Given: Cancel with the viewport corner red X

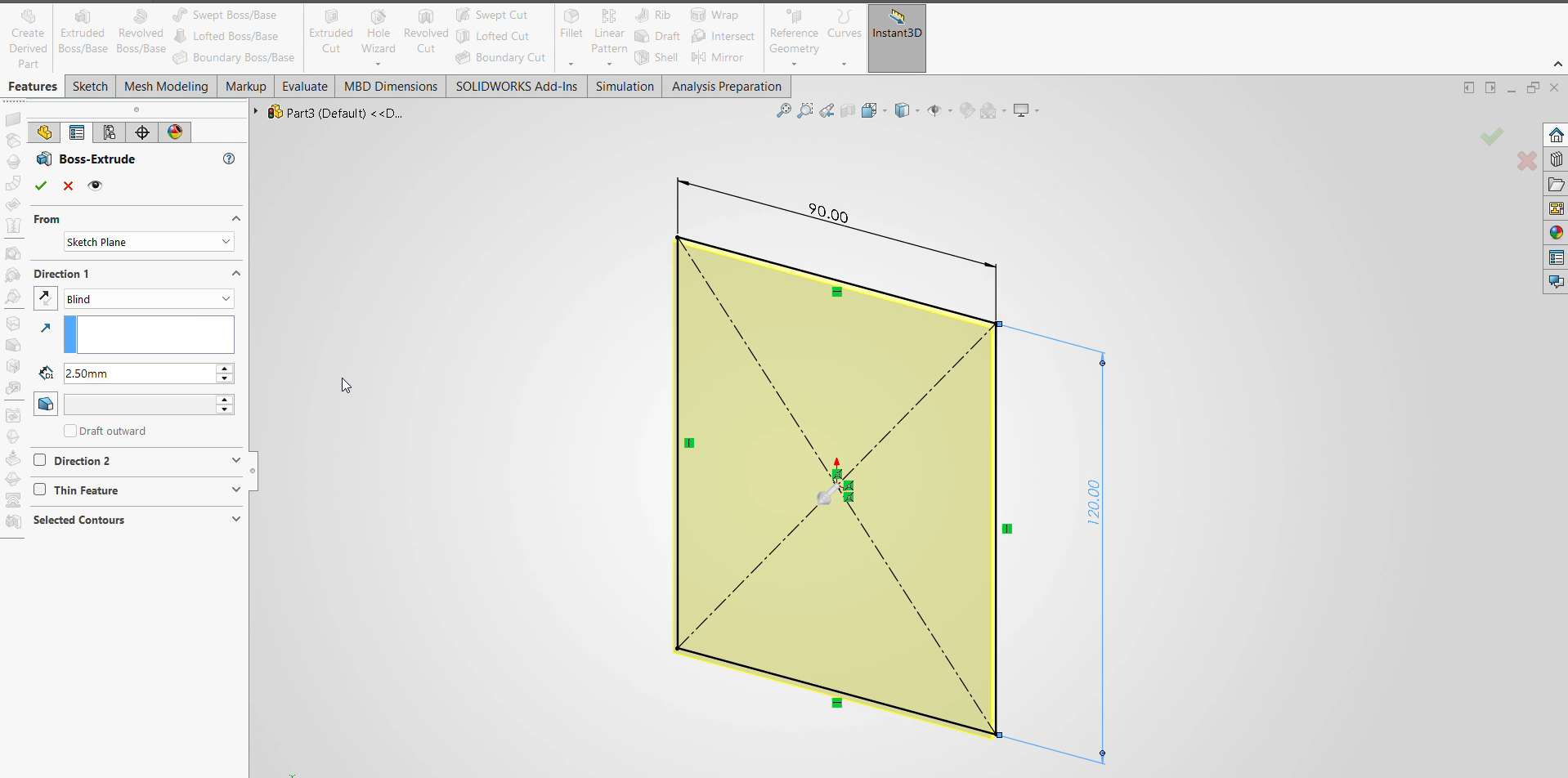Looking at the screenshot, I should coord(1527,161).
